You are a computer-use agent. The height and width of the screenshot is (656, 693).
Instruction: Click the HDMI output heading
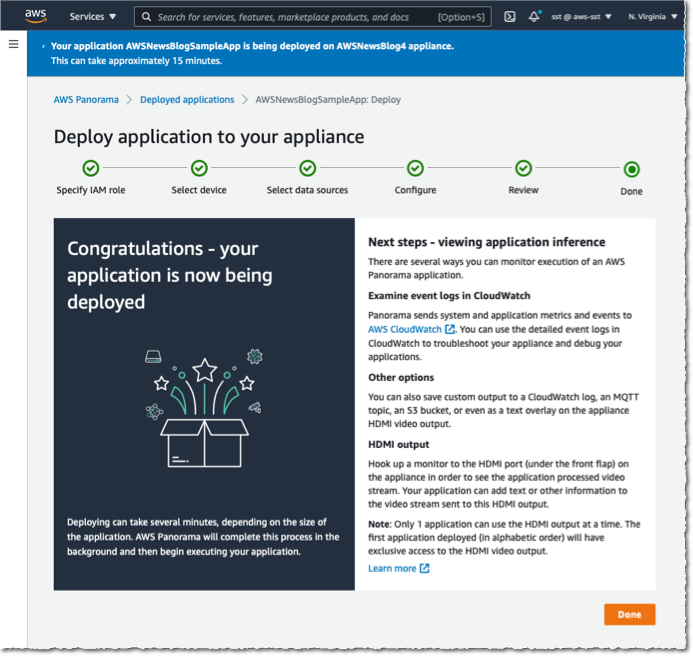[399, 445]
